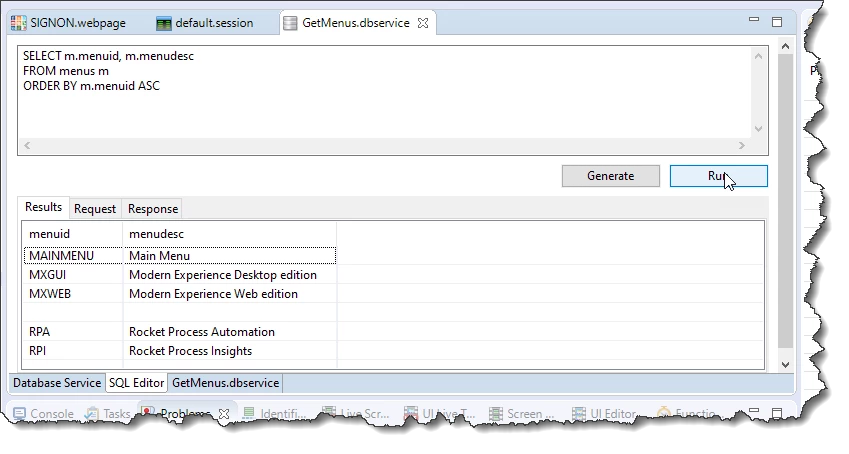Select the GetMenus.dbservice editor tab
The height and width of the screenshot is (454, 849).
[356, 23]
